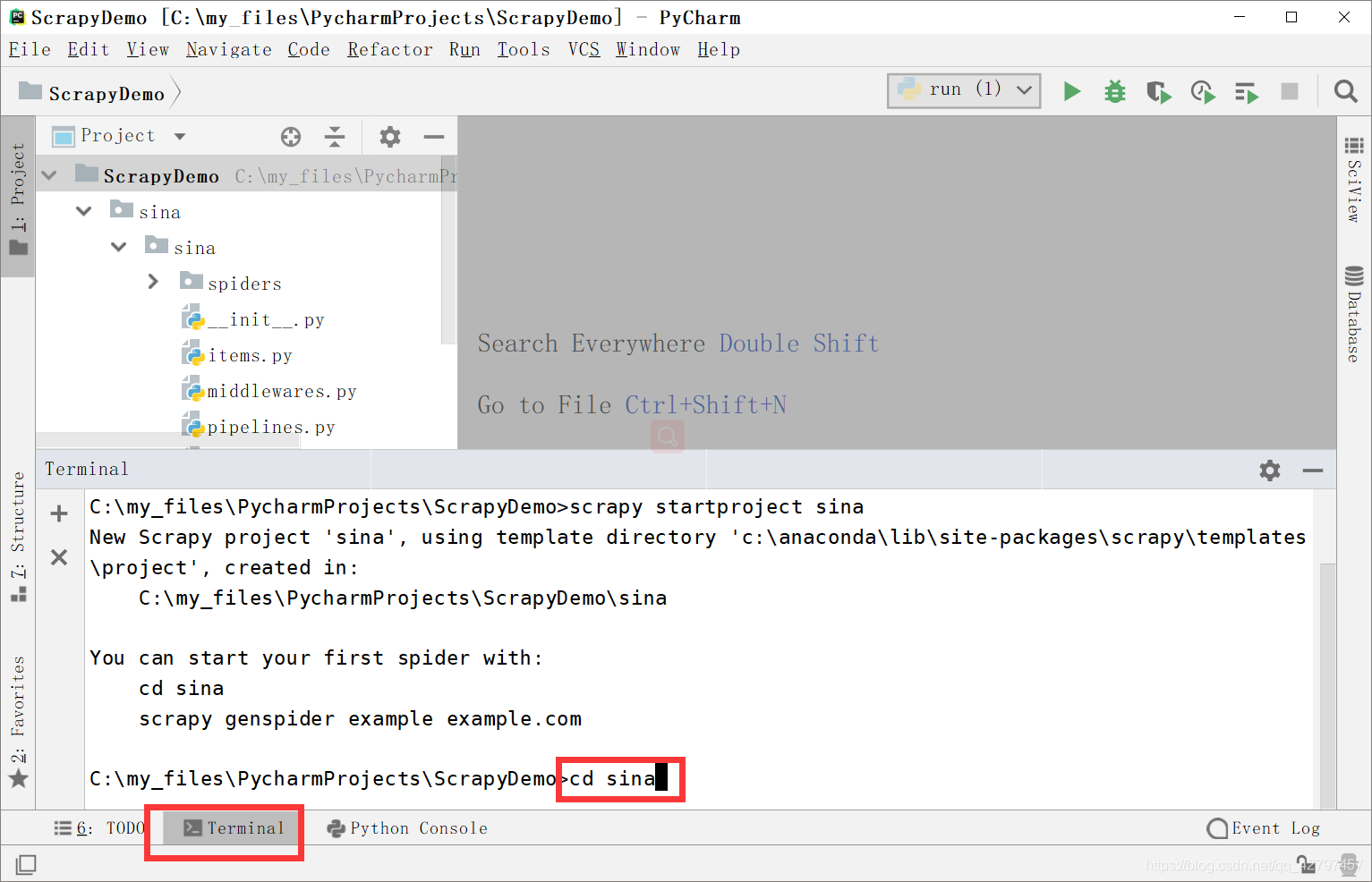Expand the spiders folder
This screenshot has height=882, width=1372.
[153, 282]
